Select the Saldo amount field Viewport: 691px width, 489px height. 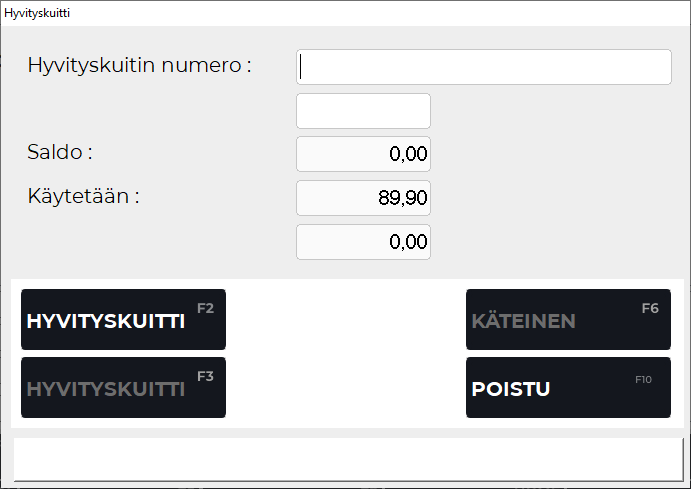coord(363,154)
